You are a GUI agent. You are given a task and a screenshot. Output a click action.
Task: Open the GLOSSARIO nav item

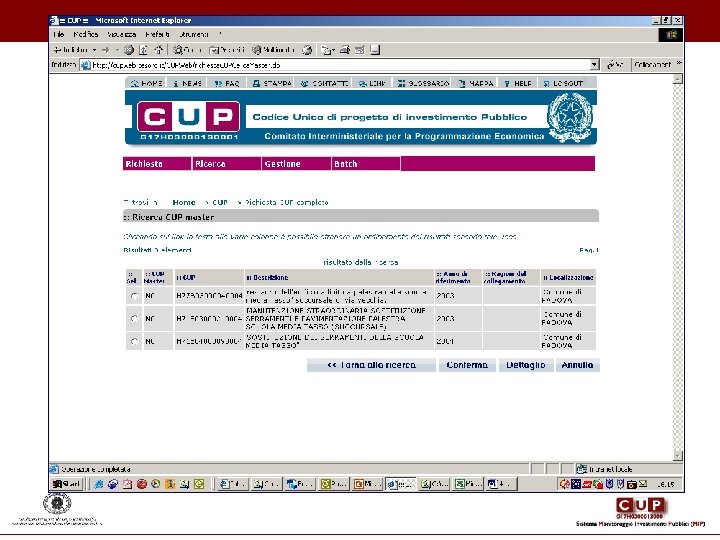pos(423,83)
